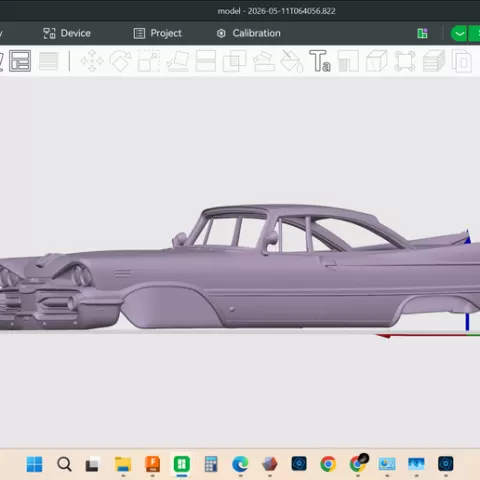Activate the Lay on Face tool
This screenshot has width=480, height=480.
[x=178, y=61]
